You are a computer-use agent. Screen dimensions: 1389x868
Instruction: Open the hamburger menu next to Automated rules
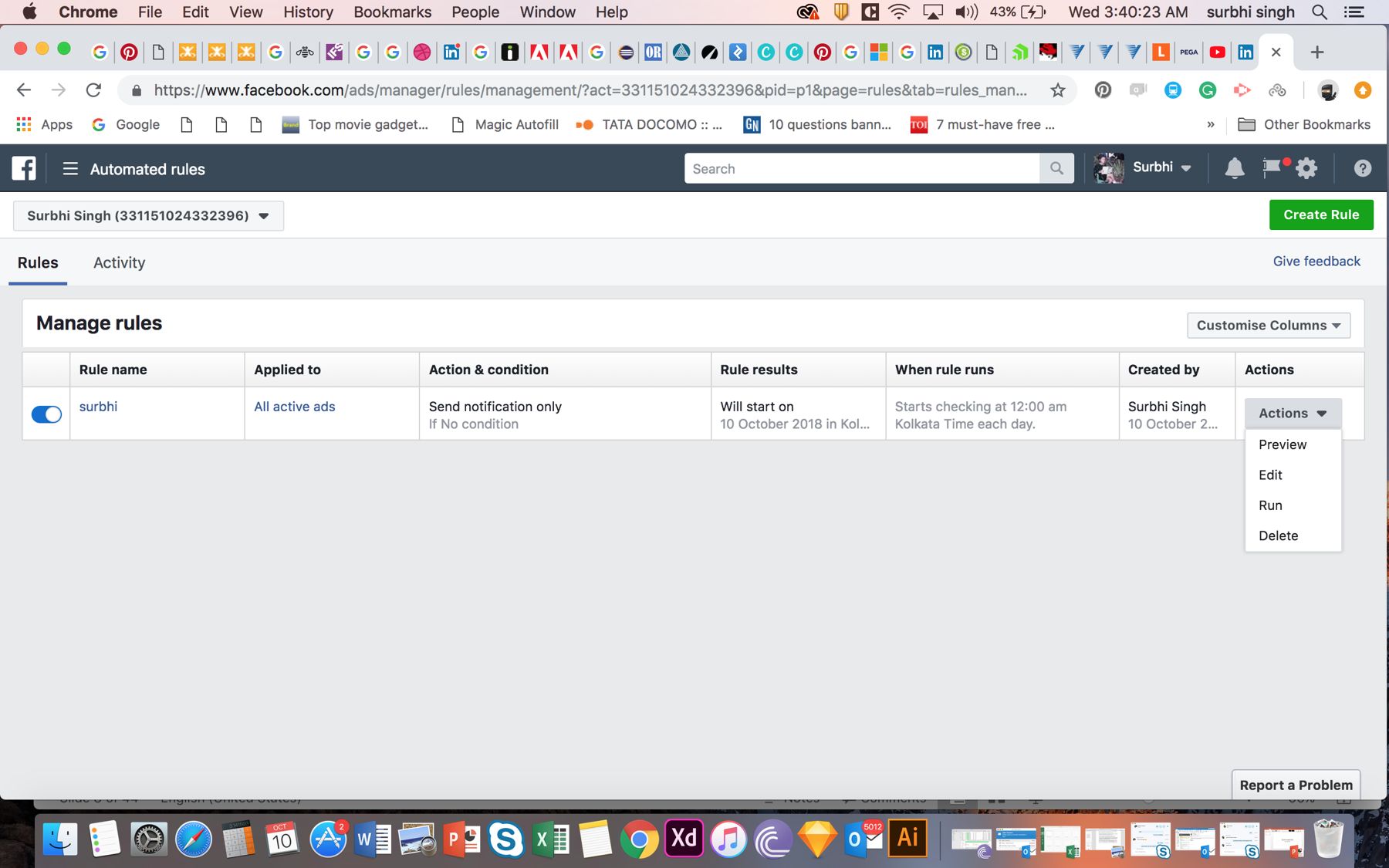coord(70,168)
